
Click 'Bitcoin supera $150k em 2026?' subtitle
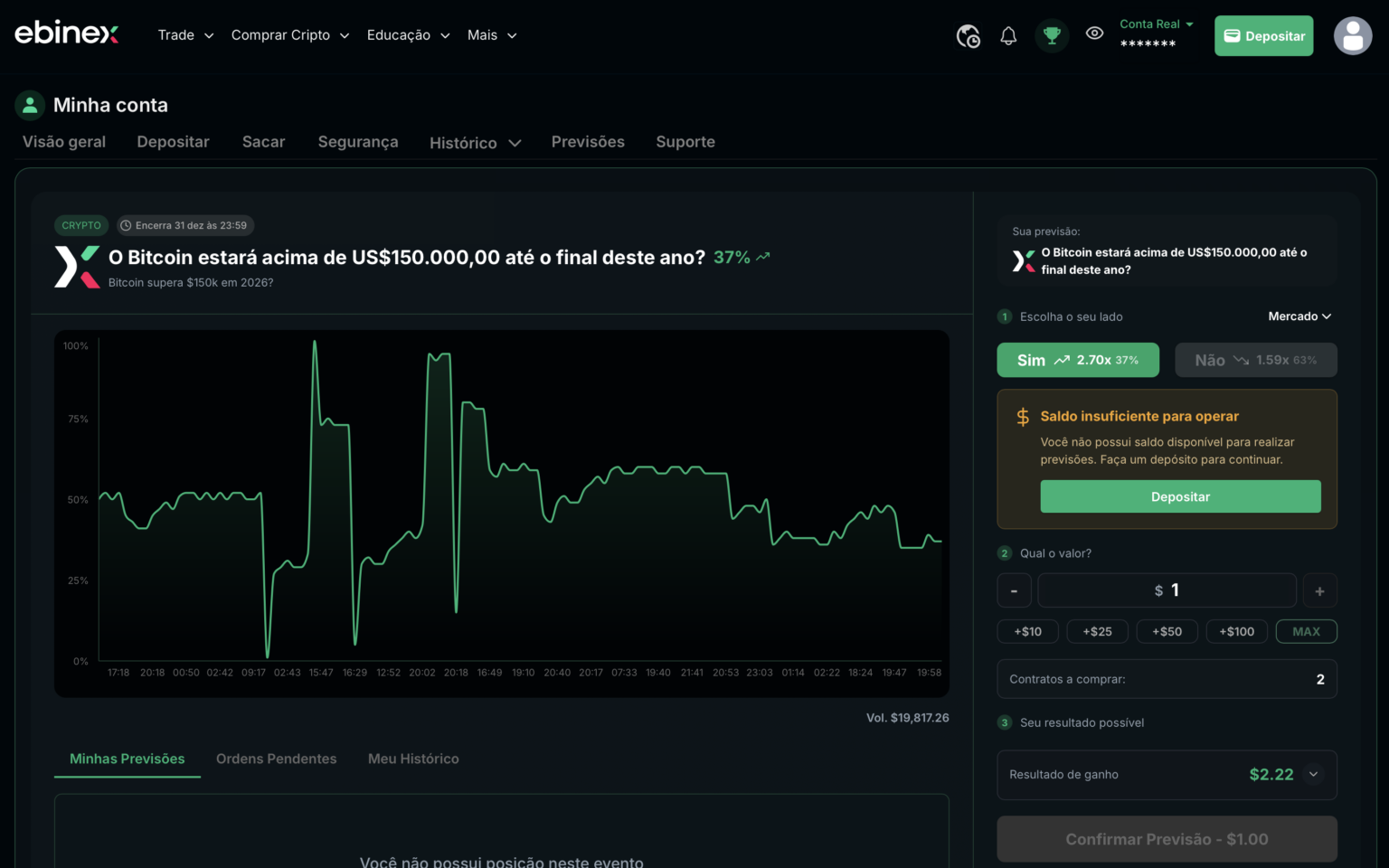pyautogui.click(x=191, y=283)
